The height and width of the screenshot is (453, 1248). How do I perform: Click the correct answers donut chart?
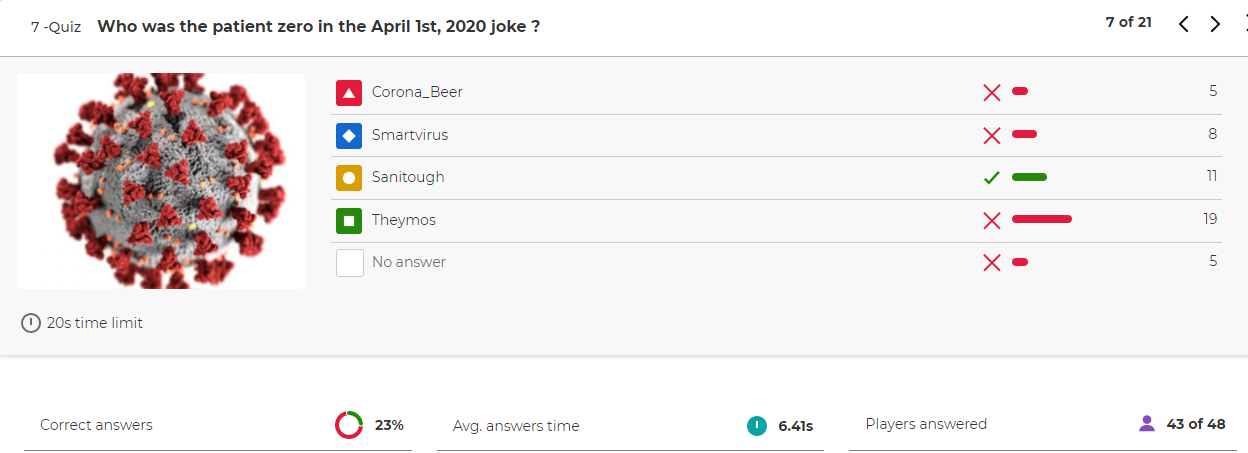(349, 425)
